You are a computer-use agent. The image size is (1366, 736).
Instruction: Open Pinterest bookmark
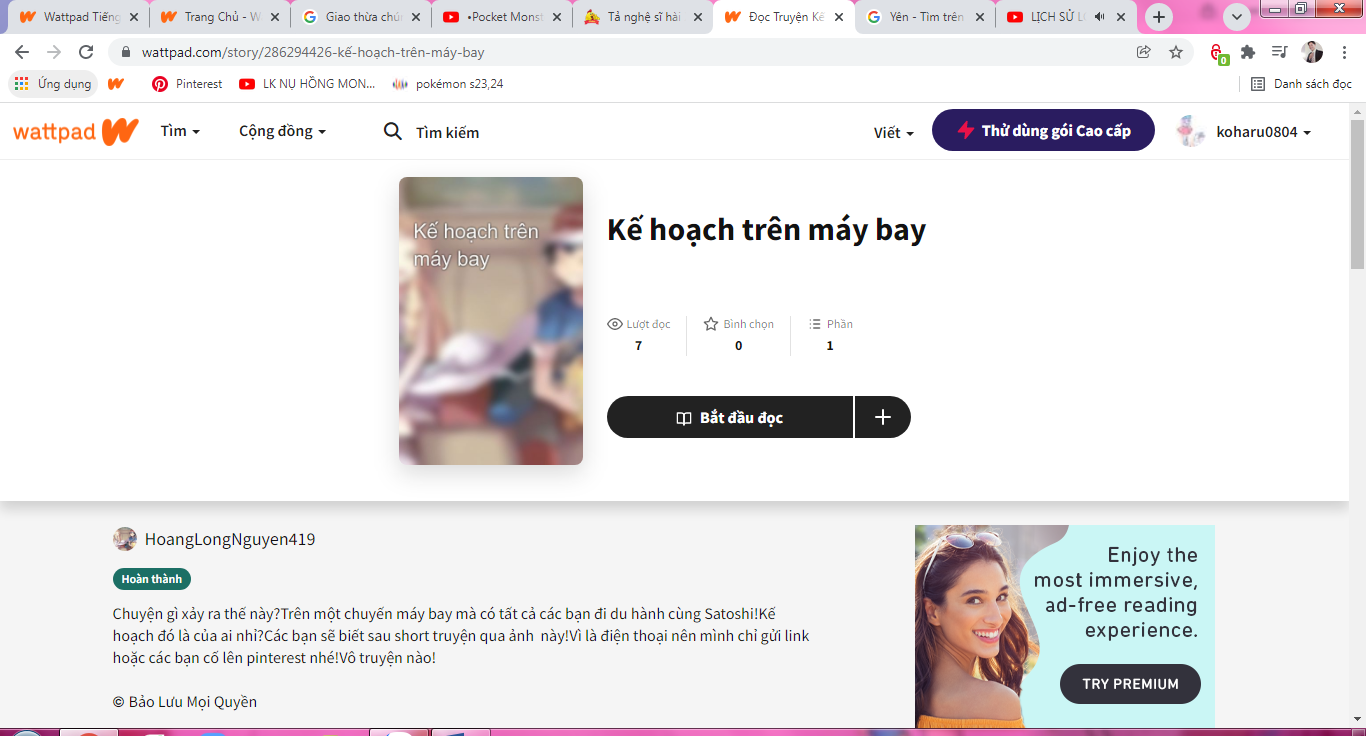(187, 84)
